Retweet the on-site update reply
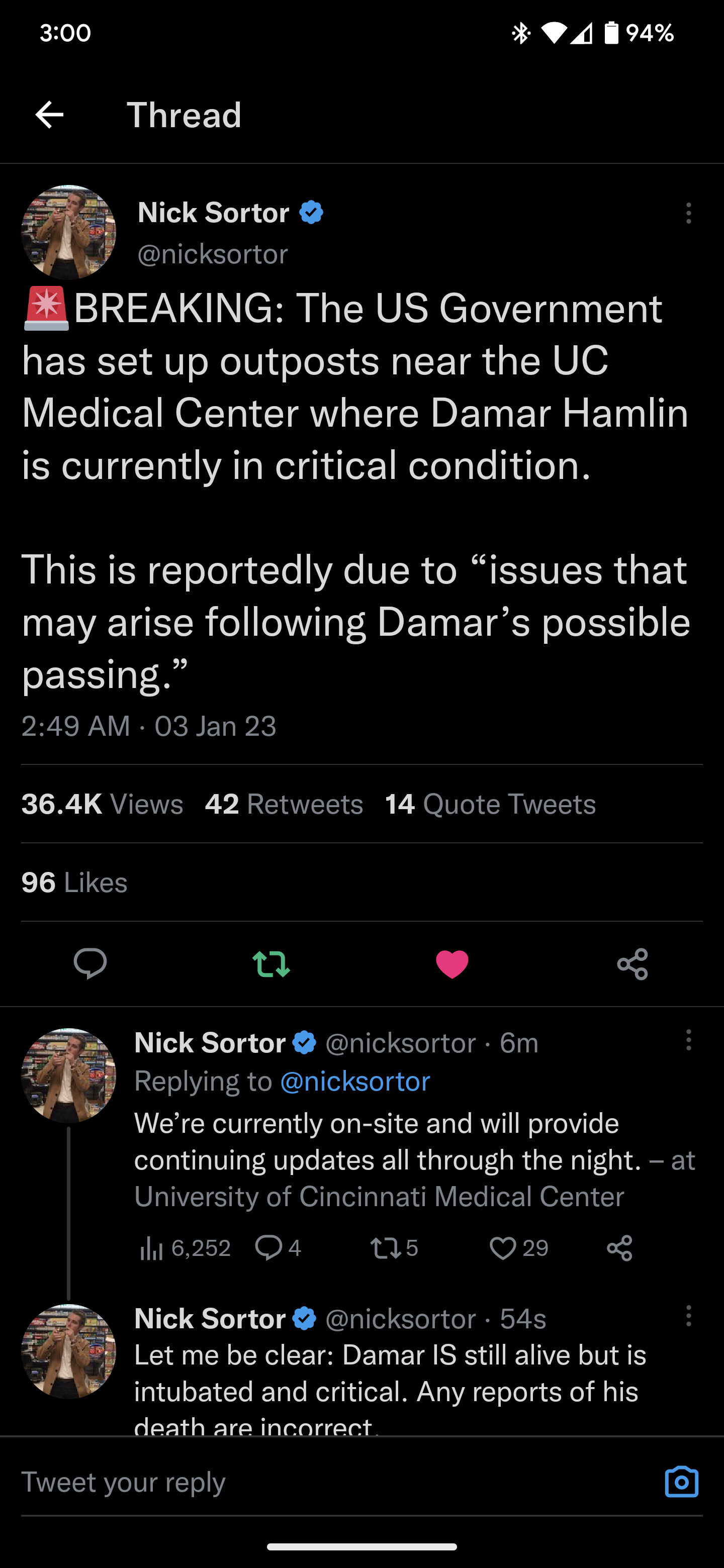 (394, 1248)
